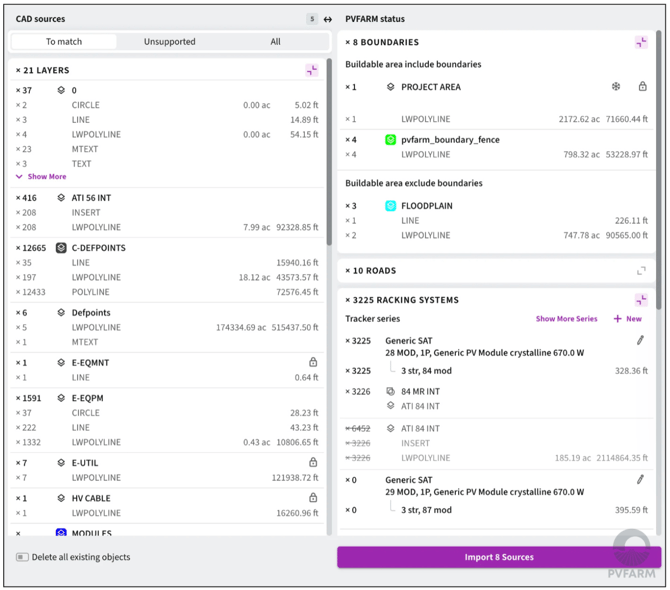Switch to the Unsupported tab
The height and width of the screenshot is (590, 670).
point(170,41)
